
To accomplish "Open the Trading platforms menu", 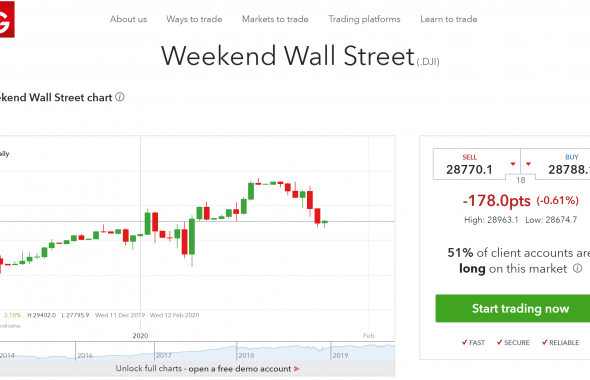I will (364, 19).
